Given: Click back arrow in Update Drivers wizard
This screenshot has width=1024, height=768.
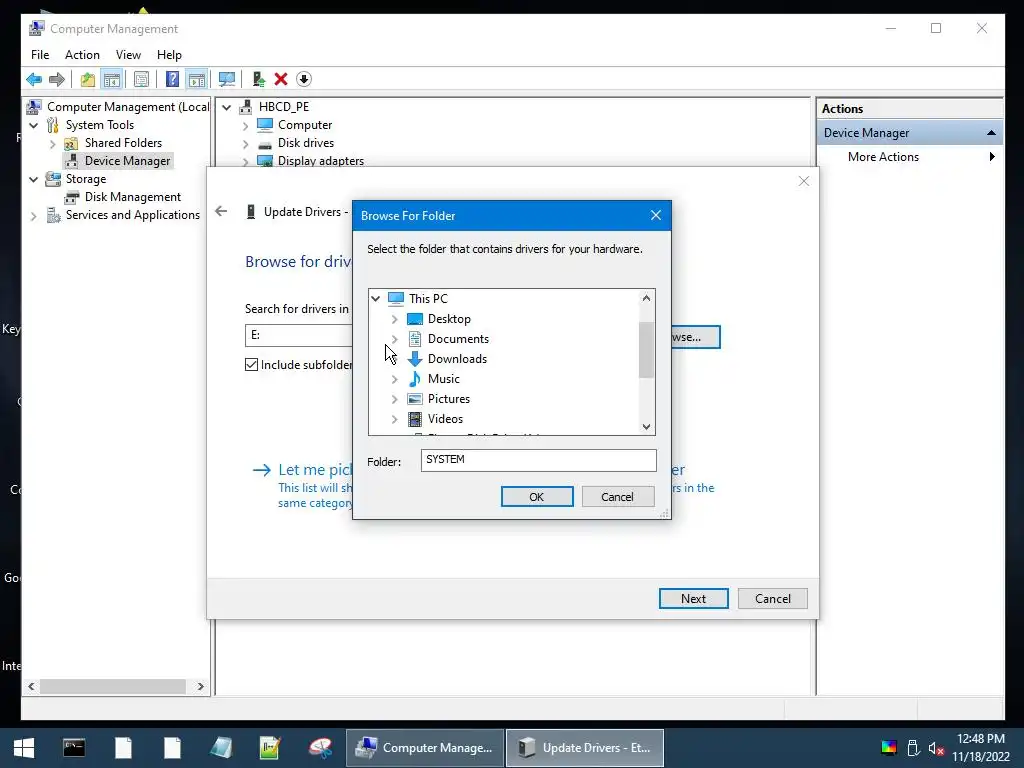Looking at the screenshot, I should 221,211.
